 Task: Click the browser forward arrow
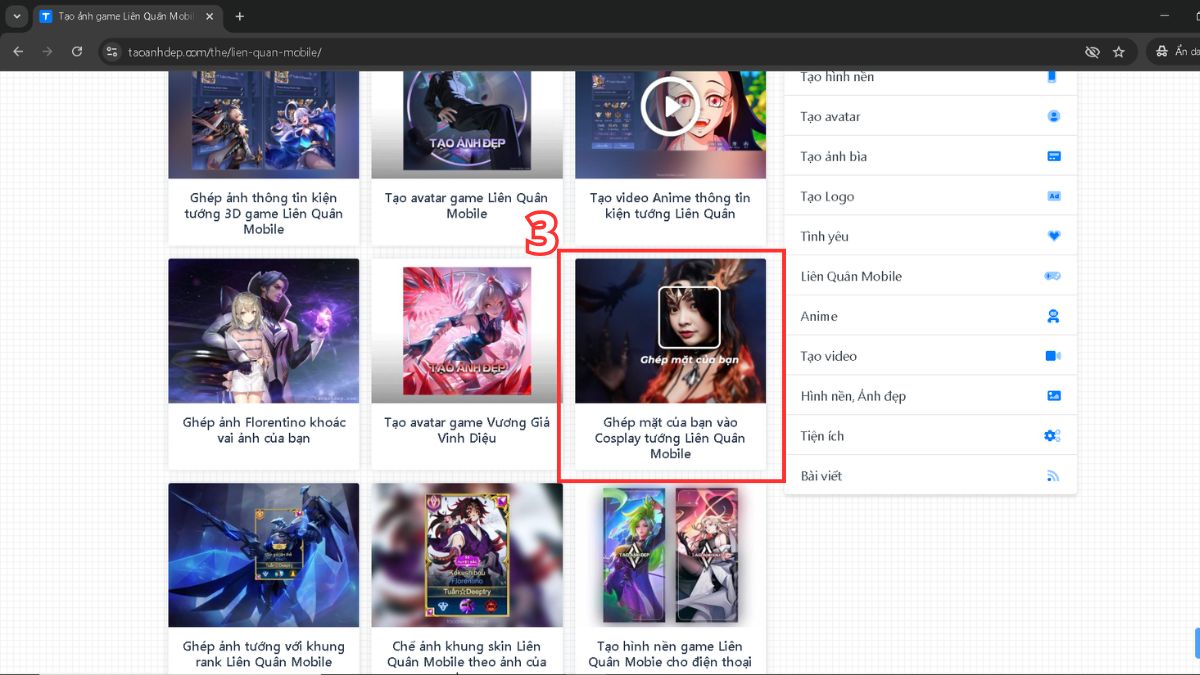pos(47,52)
